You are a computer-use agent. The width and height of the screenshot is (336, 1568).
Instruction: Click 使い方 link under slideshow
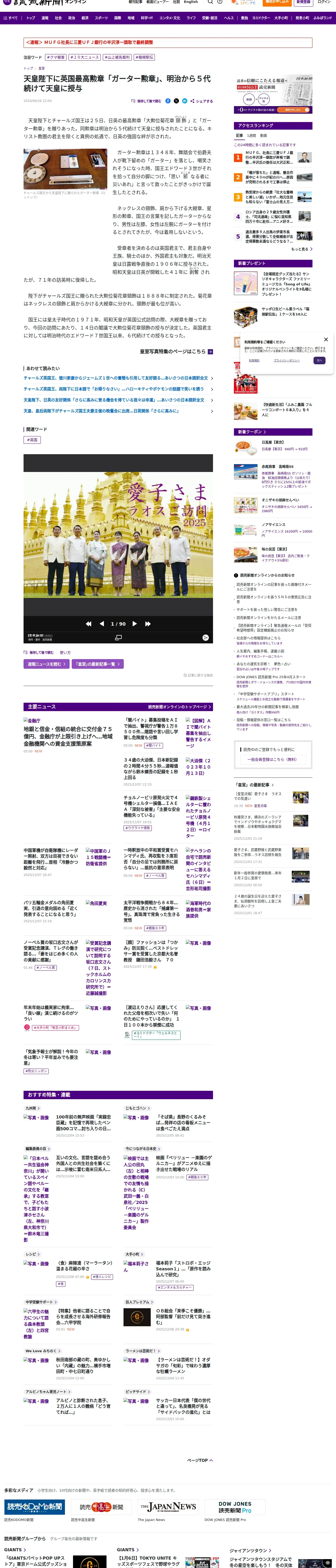coord(65,653)
